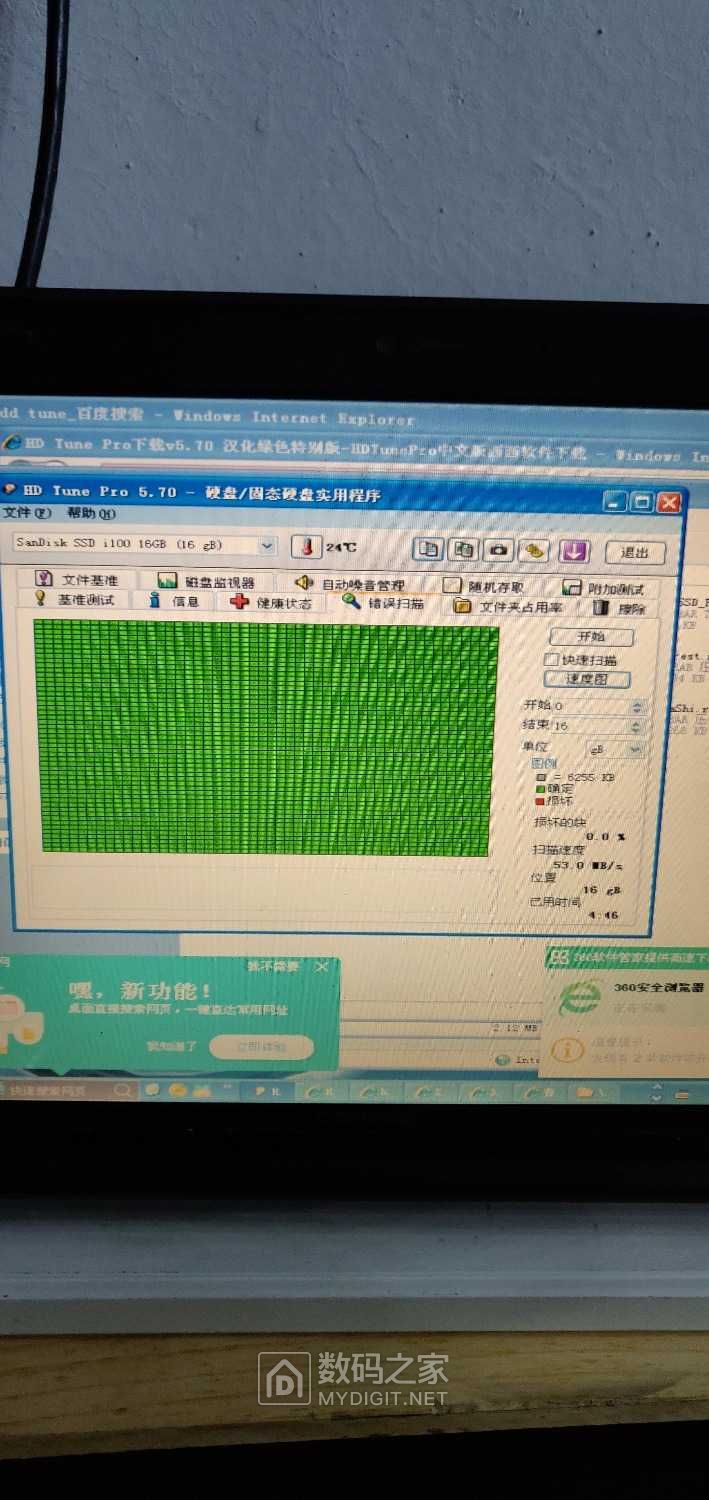
Task: Click the options tools icon in toolbar
Action: pos(535,551)
